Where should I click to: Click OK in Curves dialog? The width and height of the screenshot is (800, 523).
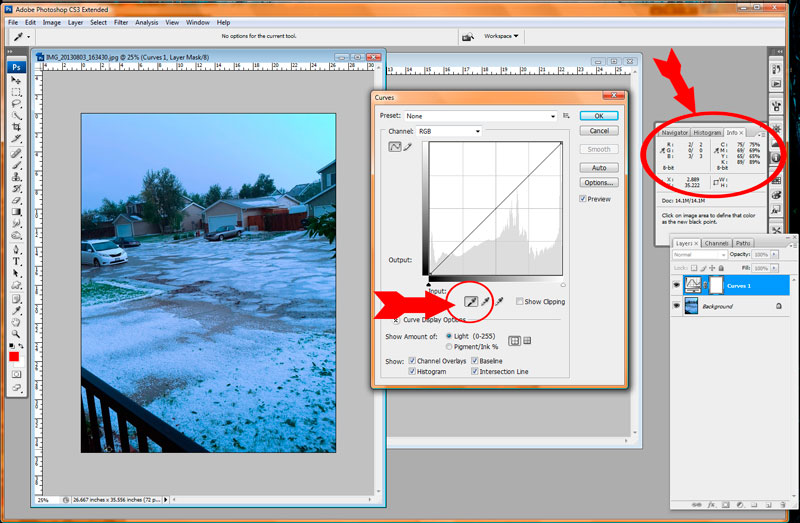(599, 116)
